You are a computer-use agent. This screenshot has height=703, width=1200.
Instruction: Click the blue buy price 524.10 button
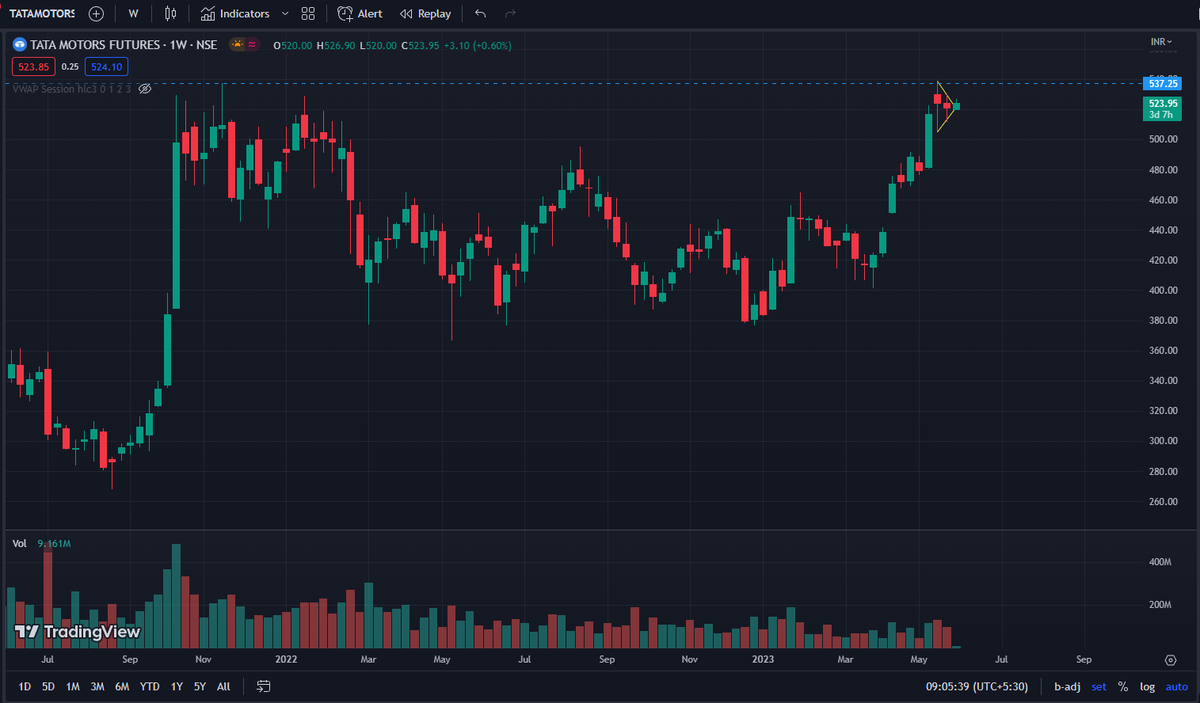106,67
